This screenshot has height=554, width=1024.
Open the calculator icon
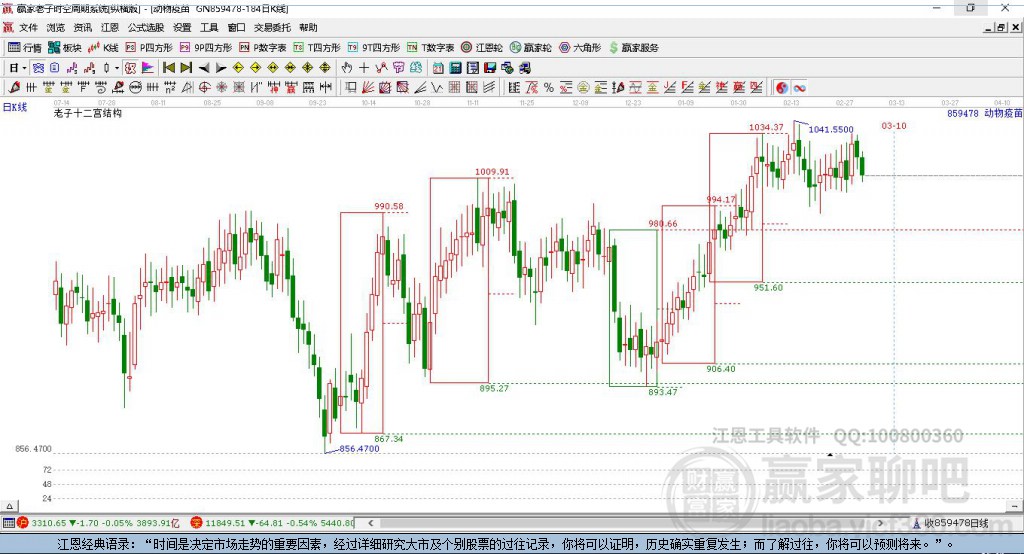[x=455, y=68]
